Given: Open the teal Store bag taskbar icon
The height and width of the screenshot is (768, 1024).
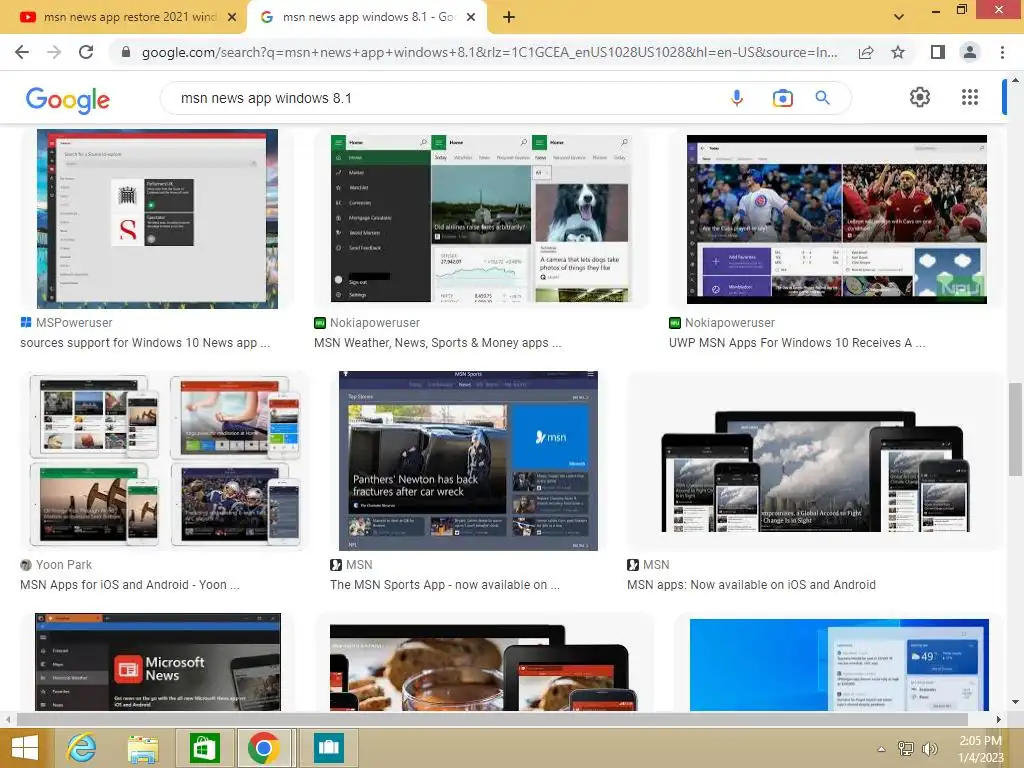Looking at the screenshot, I should [328, 748].
